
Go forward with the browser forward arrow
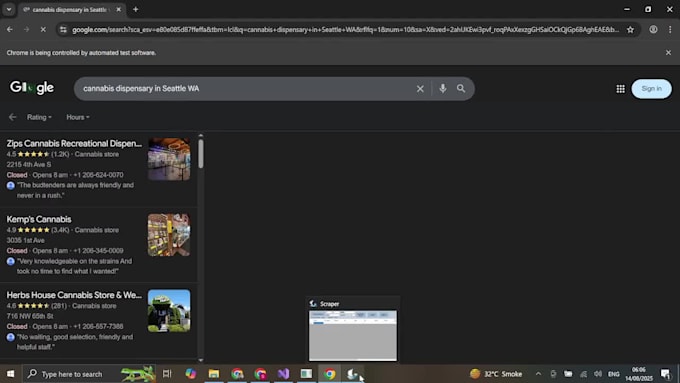[x=26, y=29]
